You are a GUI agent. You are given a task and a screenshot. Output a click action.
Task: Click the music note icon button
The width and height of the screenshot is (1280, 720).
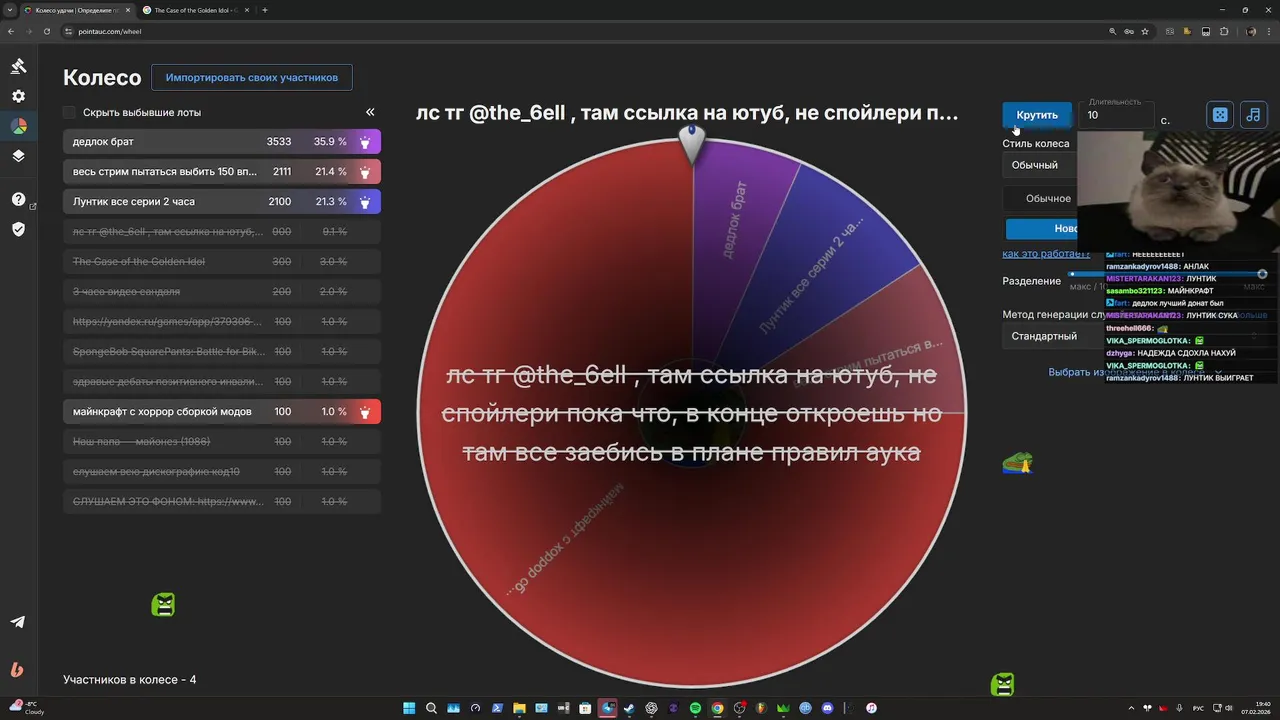click(1253, 115)
